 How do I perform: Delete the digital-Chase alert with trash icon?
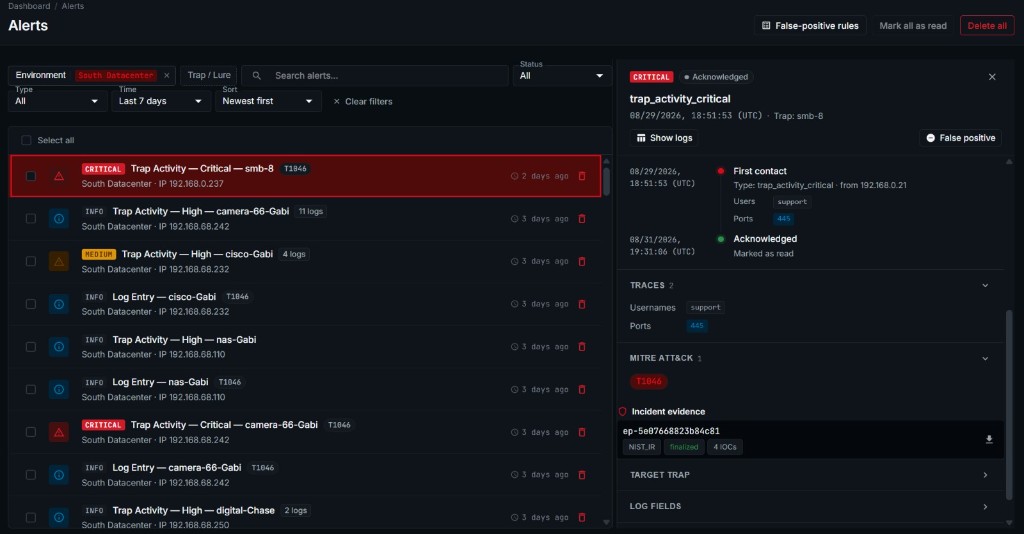tap(582, 518)
